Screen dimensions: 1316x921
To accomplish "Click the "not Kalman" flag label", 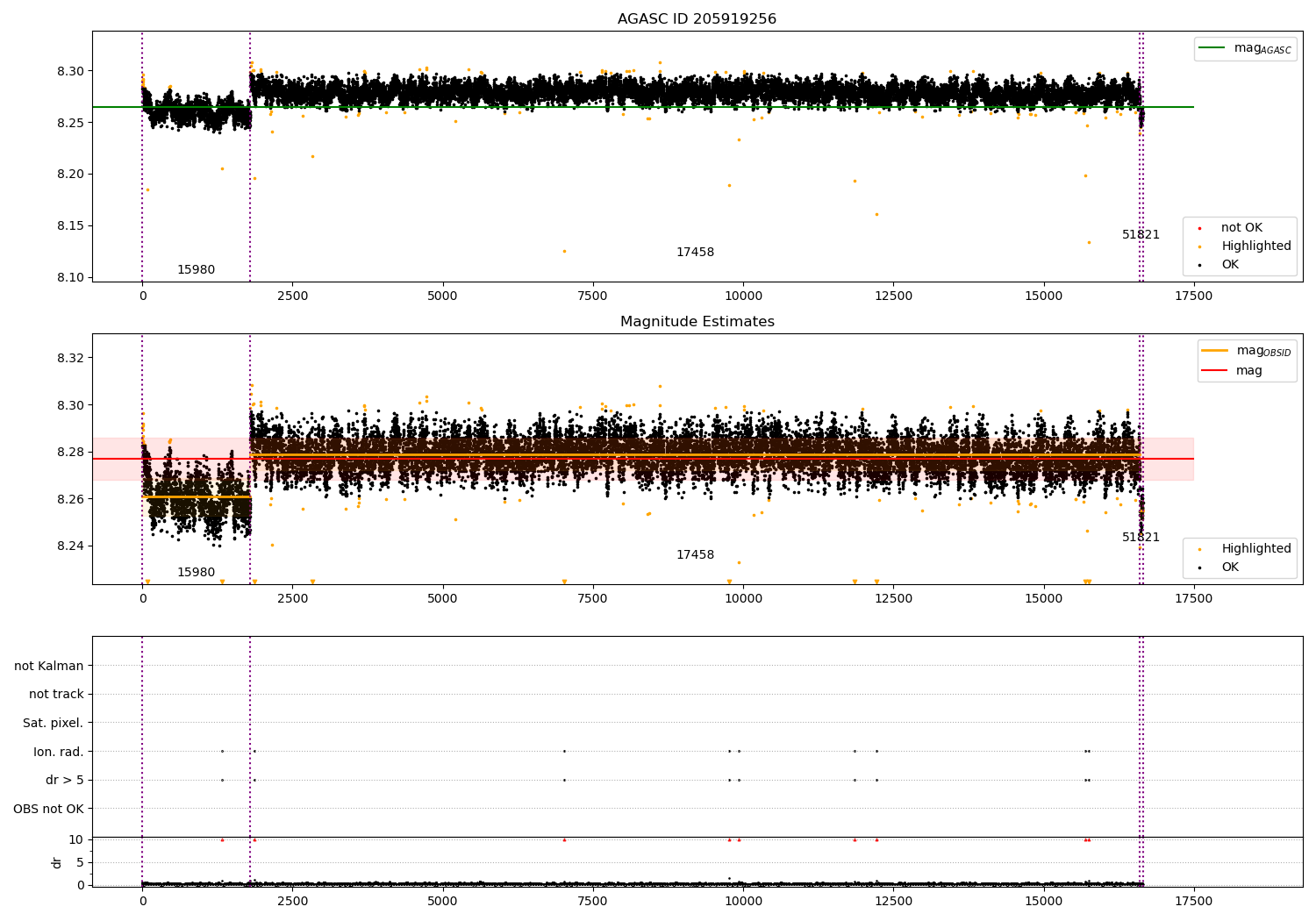I will [x=49, y=666].
